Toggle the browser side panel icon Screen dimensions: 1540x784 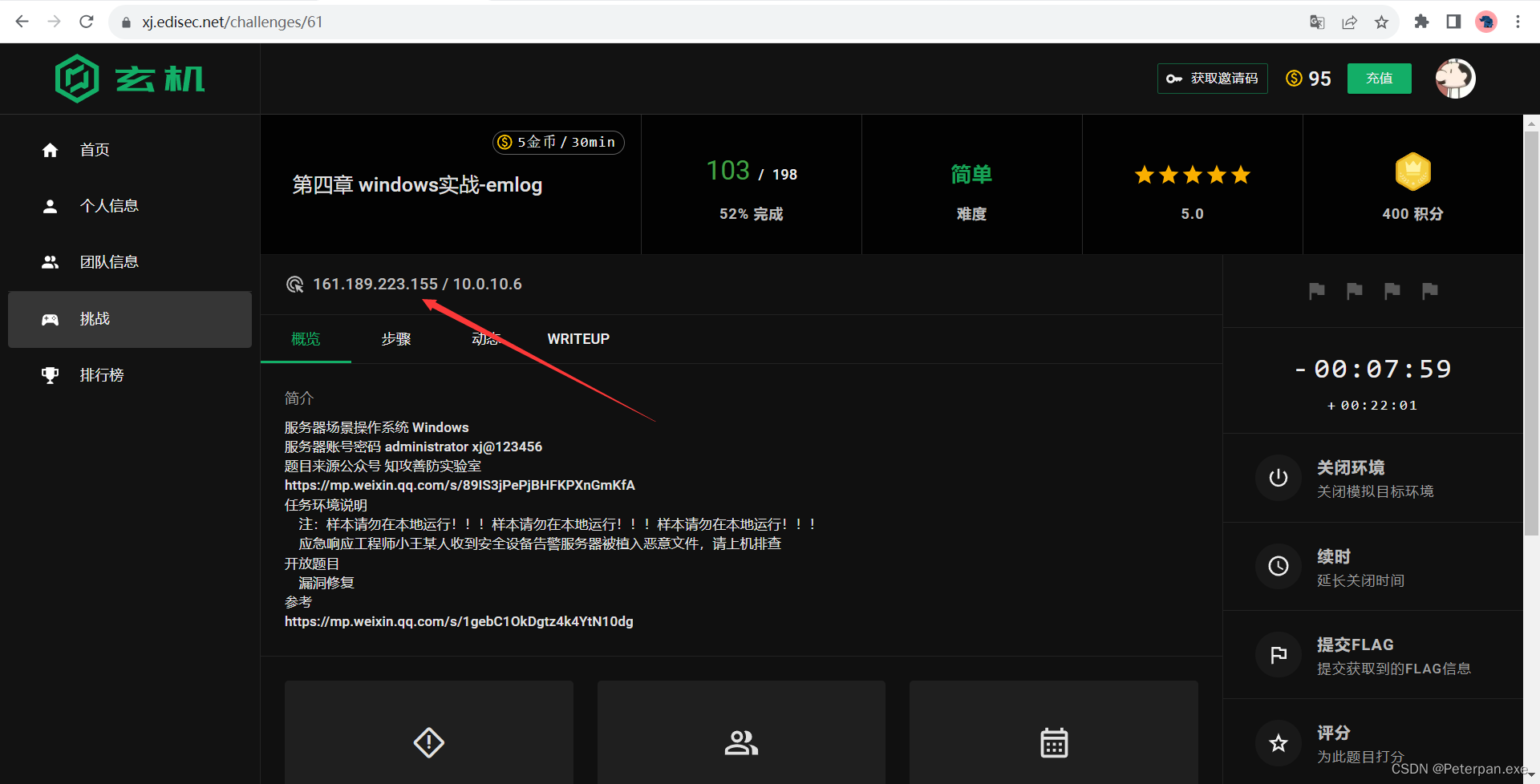click(1453, 22)
